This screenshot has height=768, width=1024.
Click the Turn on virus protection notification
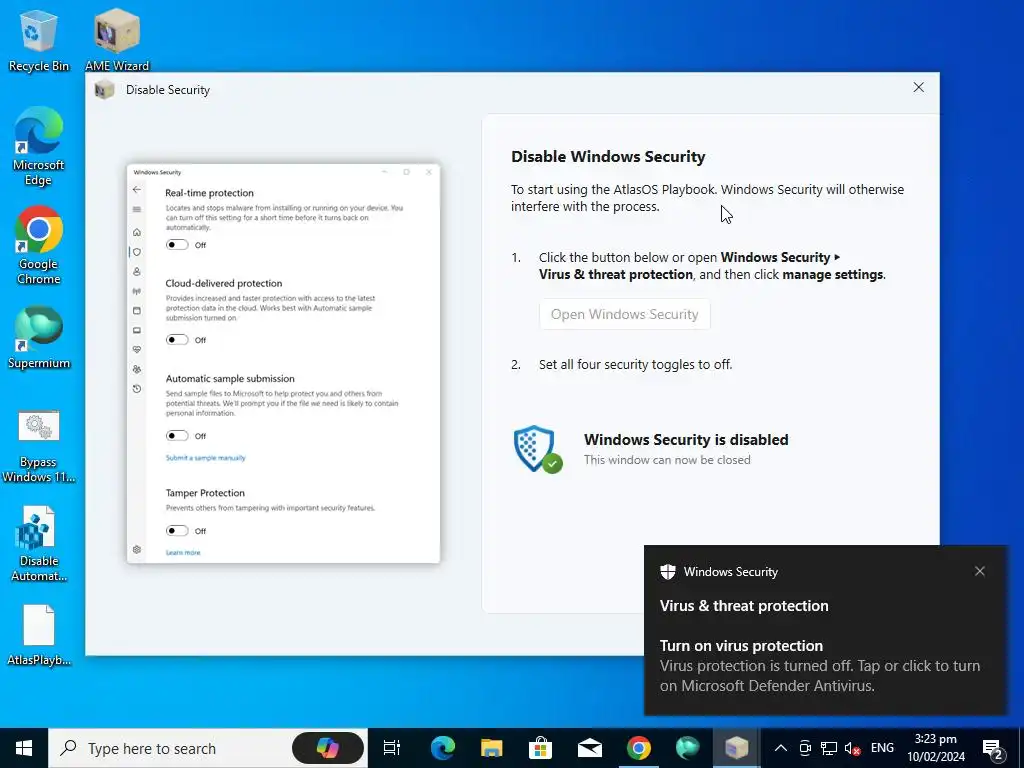click(x=825, y=665)
